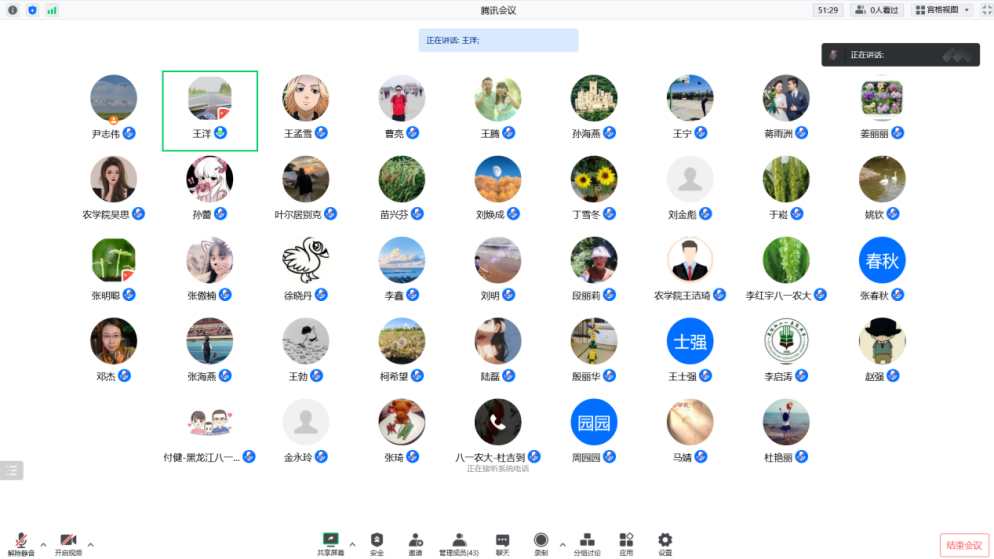This screenshot has width=994, height=559.
Task: Open the 安全 security shield icon
Action: [x=377, y=541]
